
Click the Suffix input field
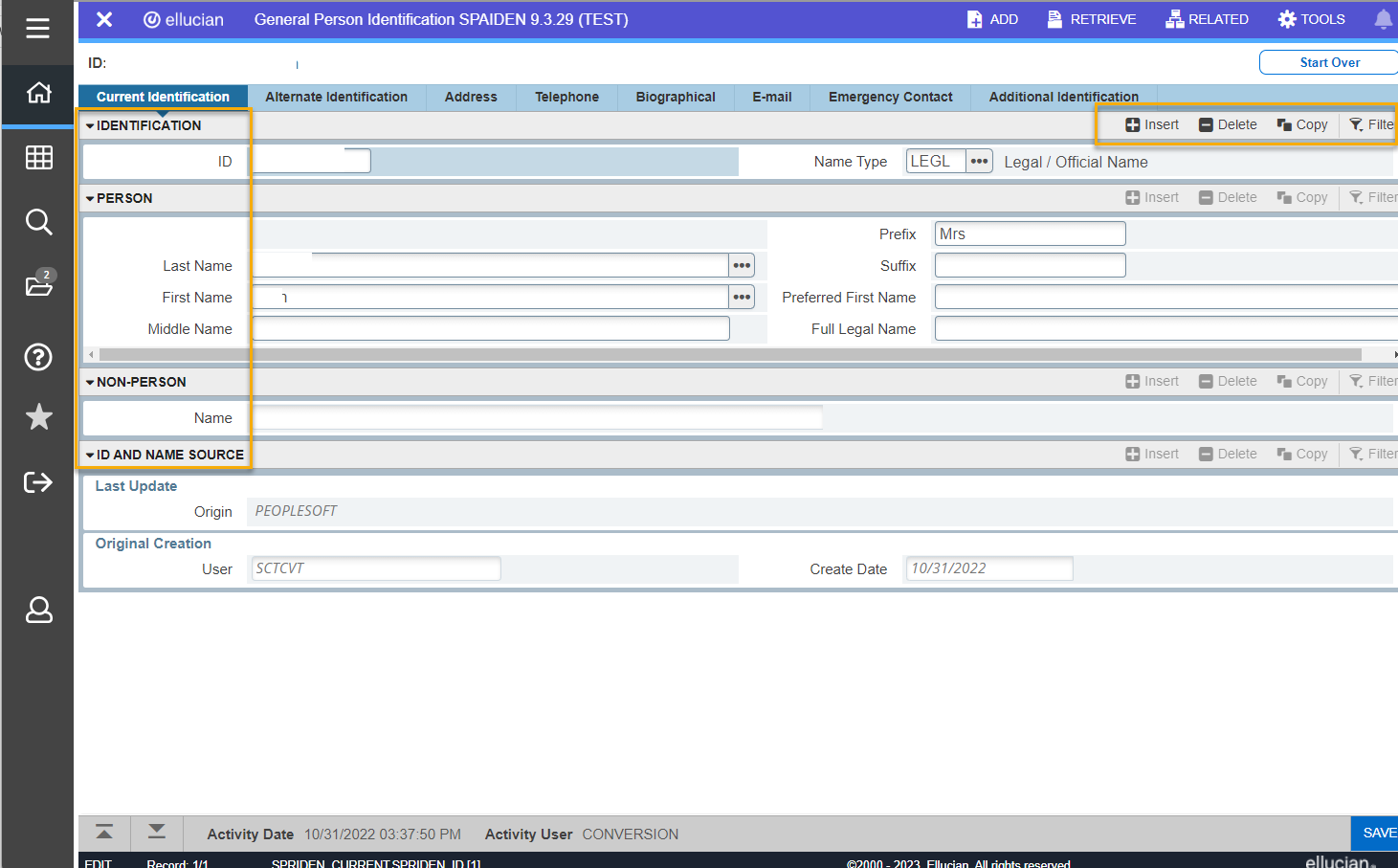tap(1030, 265)
